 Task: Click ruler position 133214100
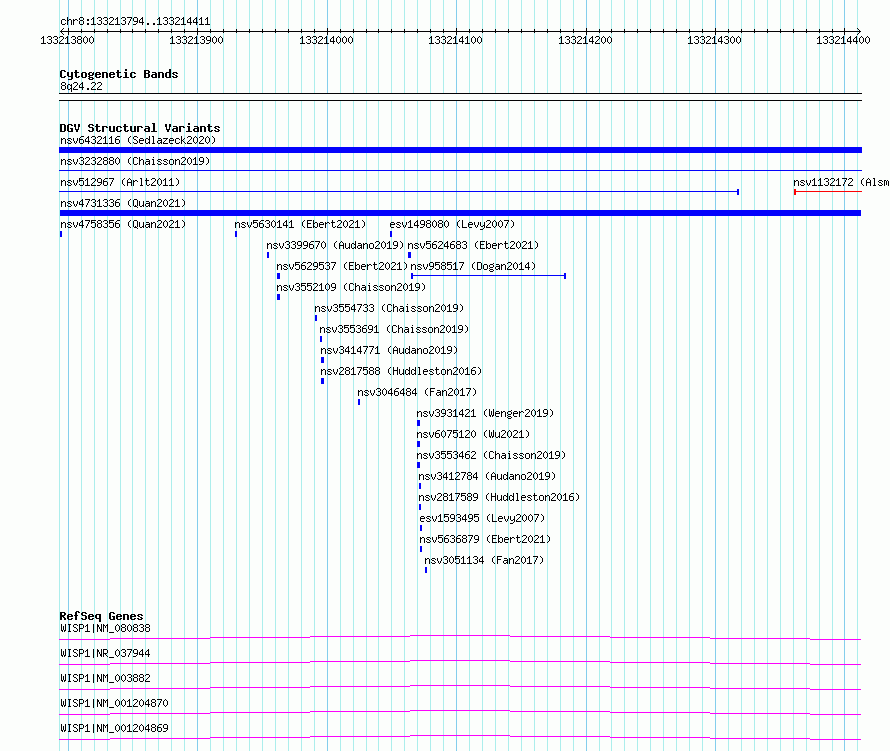pos(455,40)
